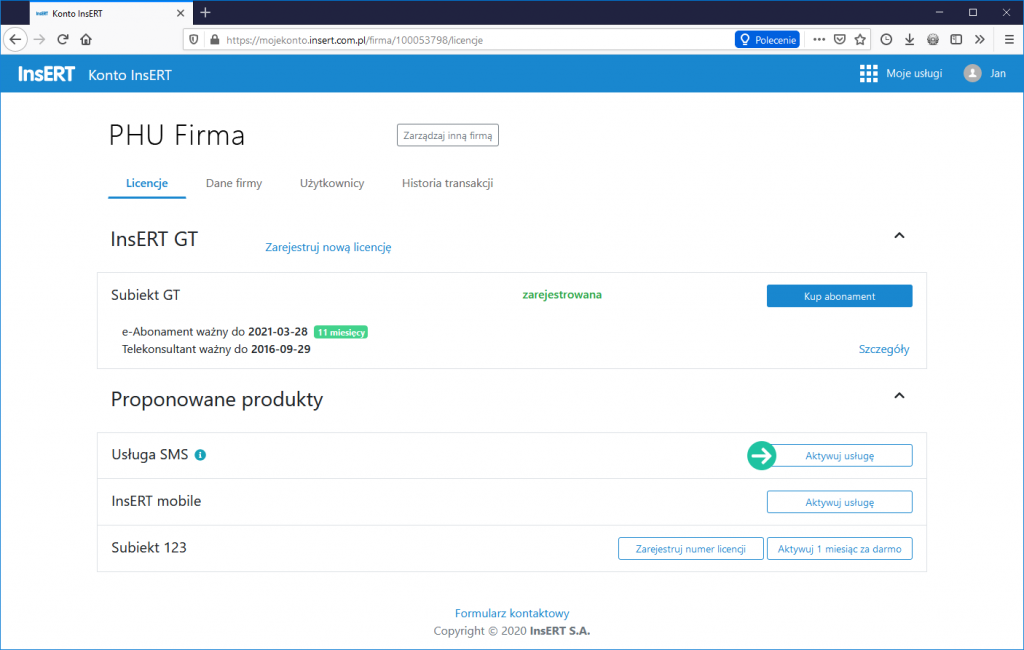Viewport: 1024px width, 650px height.
Task: Click the date 2021-03-28
Action: click(x=278, y=332)
